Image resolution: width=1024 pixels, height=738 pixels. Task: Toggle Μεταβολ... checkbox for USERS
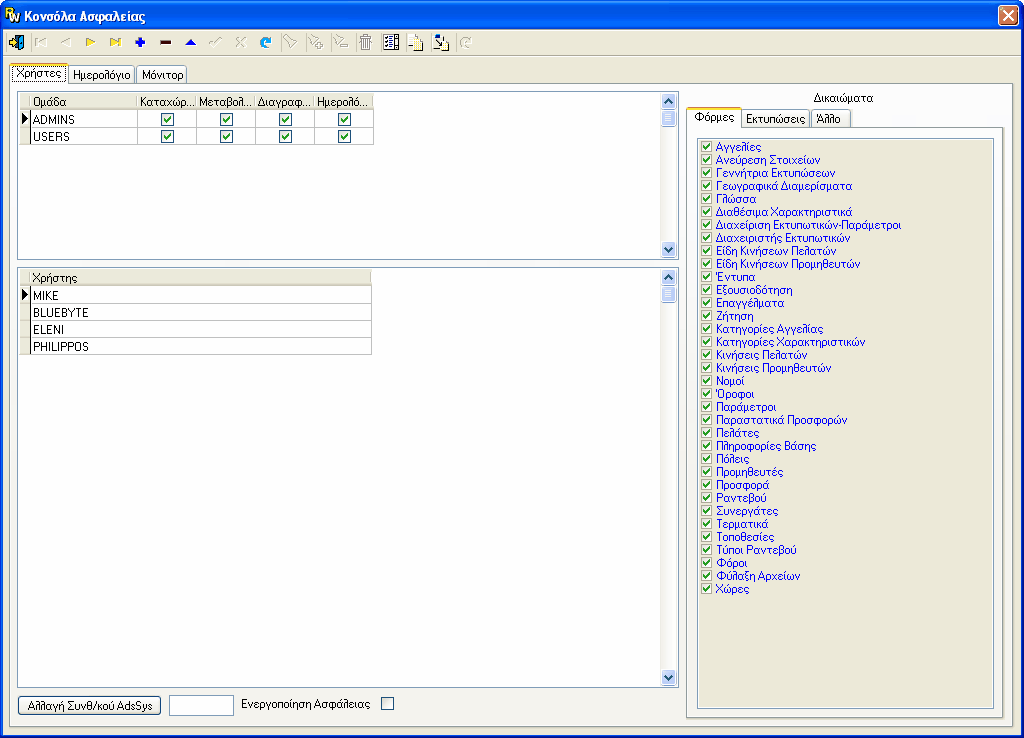(x=226, y=136)
